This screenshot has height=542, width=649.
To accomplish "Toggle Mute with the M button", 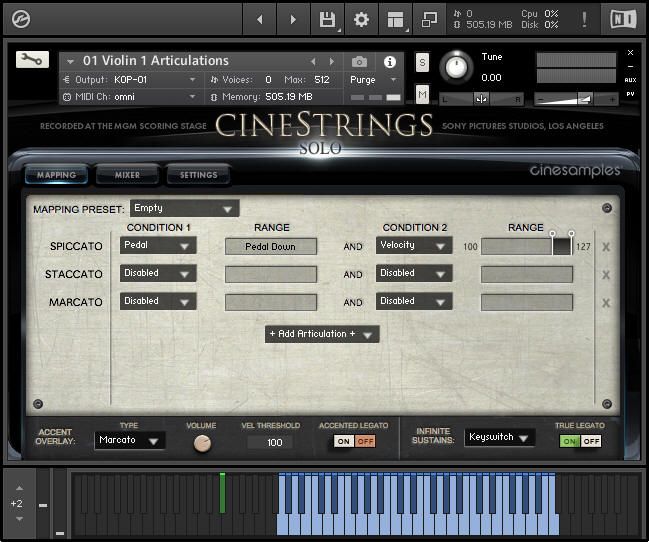I will pyautogui.click(x=422, y=95).
